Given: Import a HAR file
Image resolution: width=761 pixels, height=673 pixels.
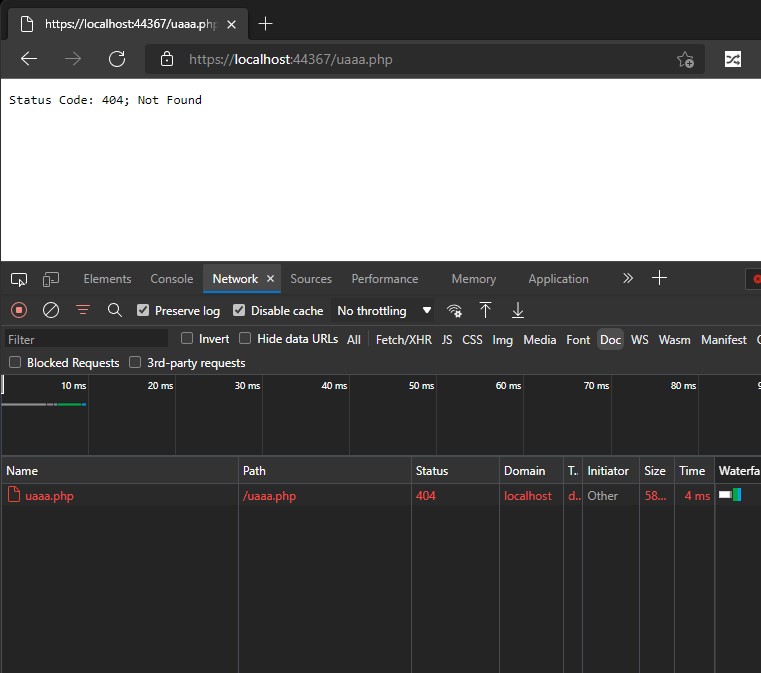Looking at the screenshot, I should [x=485, y=310].
